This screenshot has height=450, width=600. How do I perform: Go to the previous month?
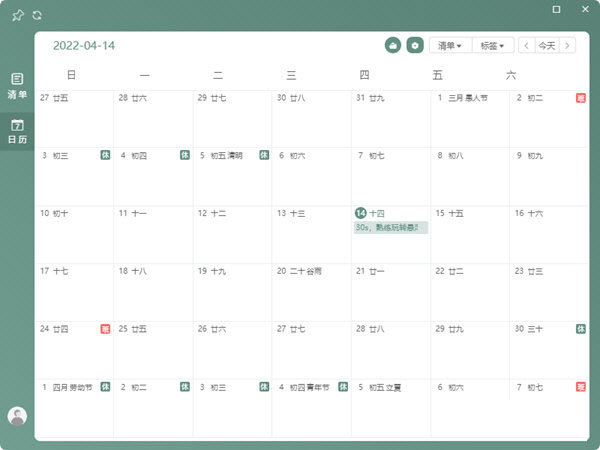526,45
